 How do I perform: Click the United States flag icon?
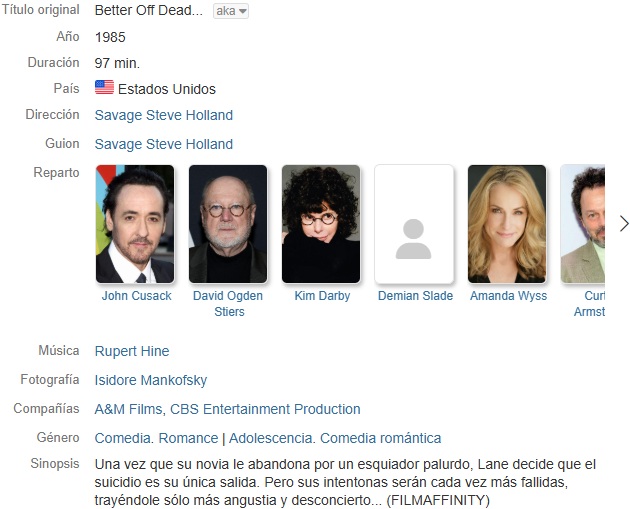click(104, 88)
